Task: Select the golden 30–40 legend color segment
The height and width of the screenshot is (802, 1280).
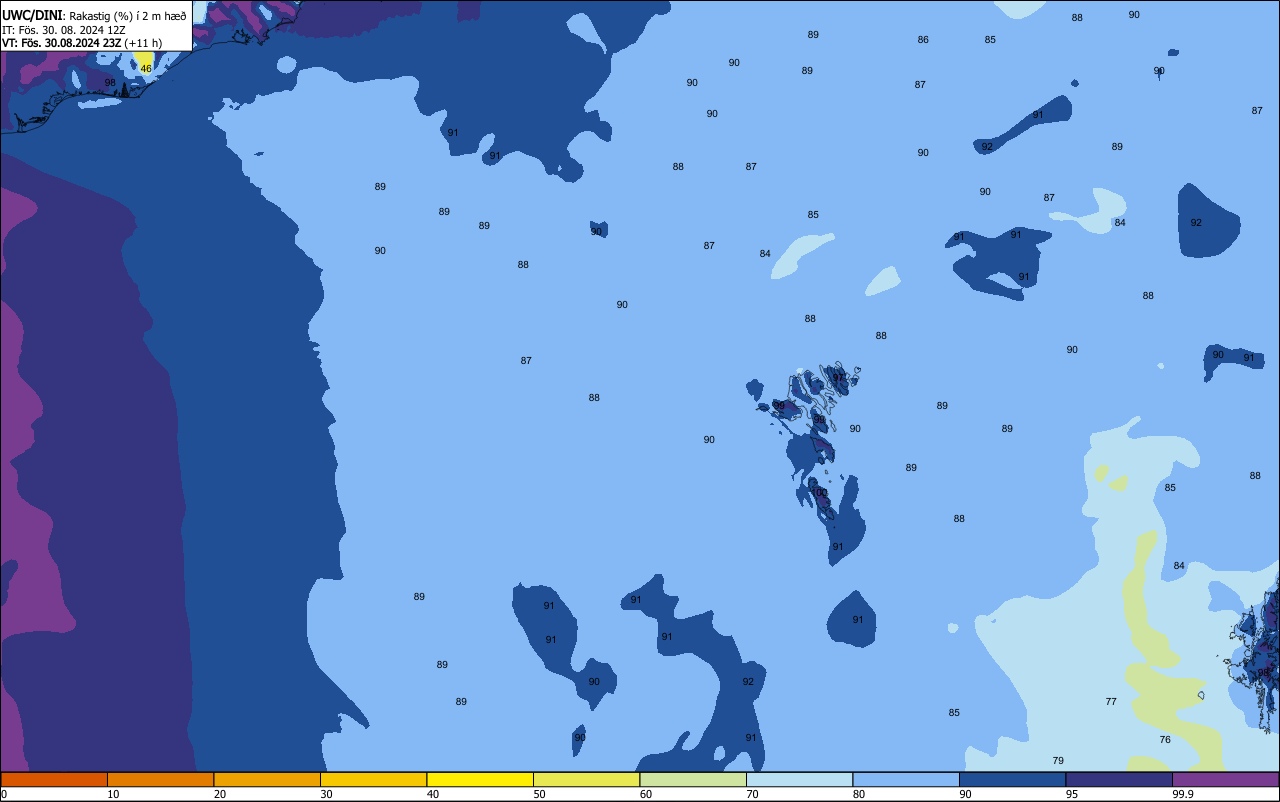Action: pos(373,779)
